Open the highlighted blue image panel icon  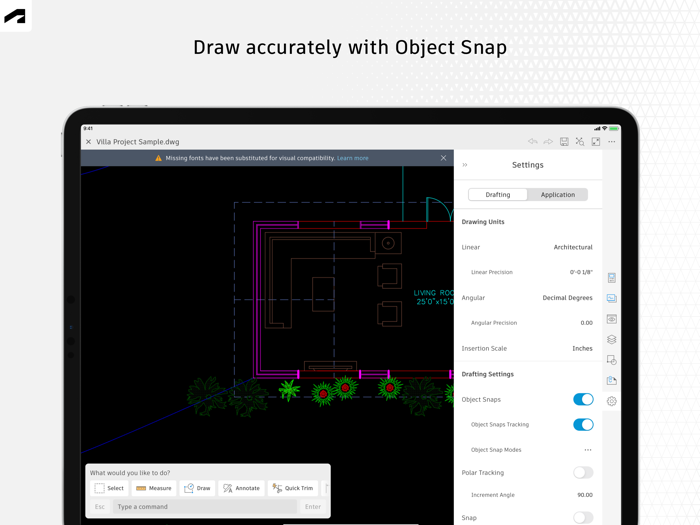612,298
